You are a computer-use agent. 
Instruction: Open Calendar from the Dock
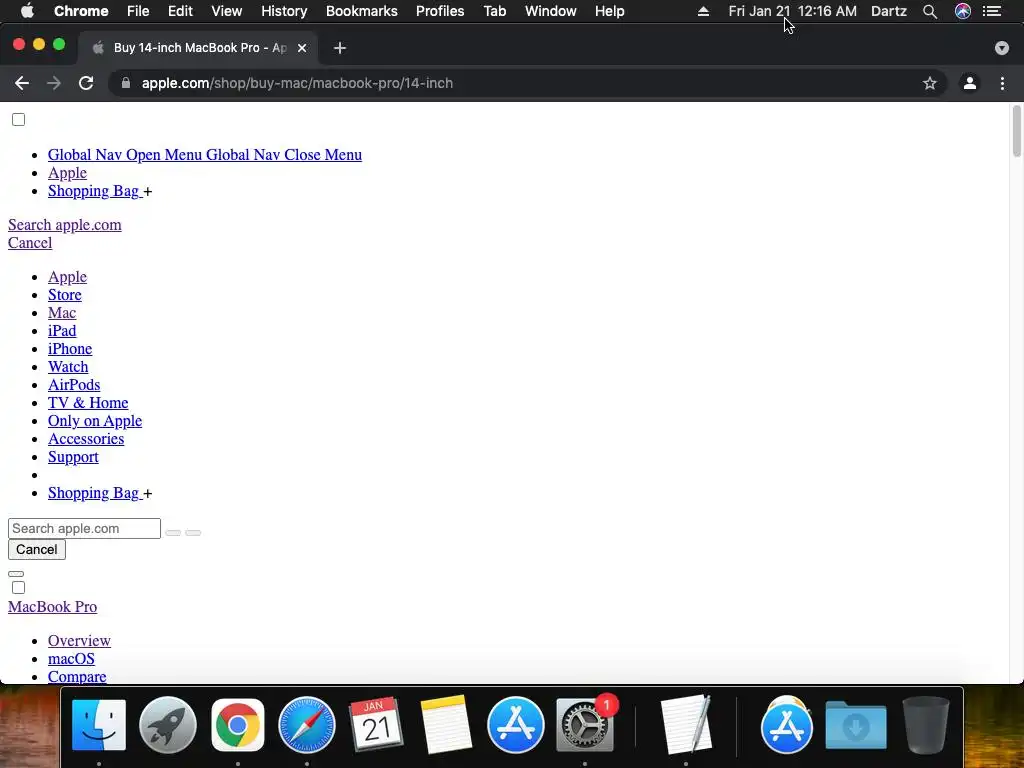[x=376, y=725]
